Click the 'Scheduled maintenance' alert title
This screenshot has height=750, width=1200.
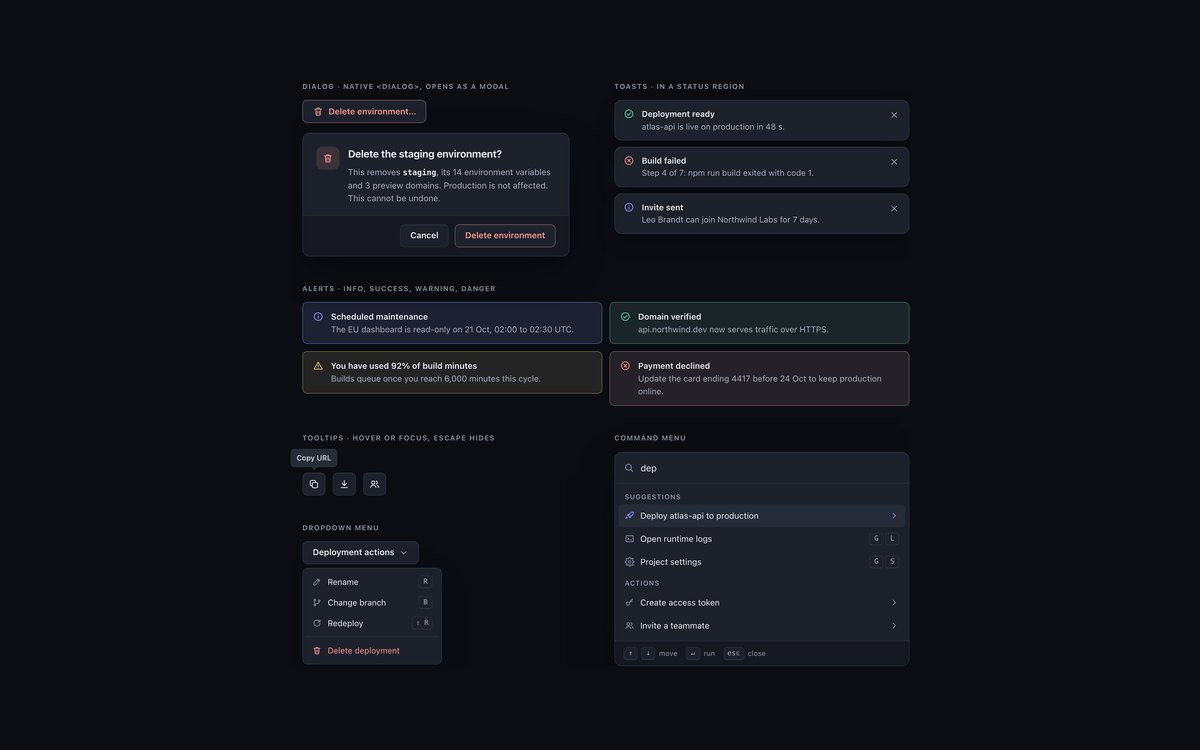click(379, 317)
